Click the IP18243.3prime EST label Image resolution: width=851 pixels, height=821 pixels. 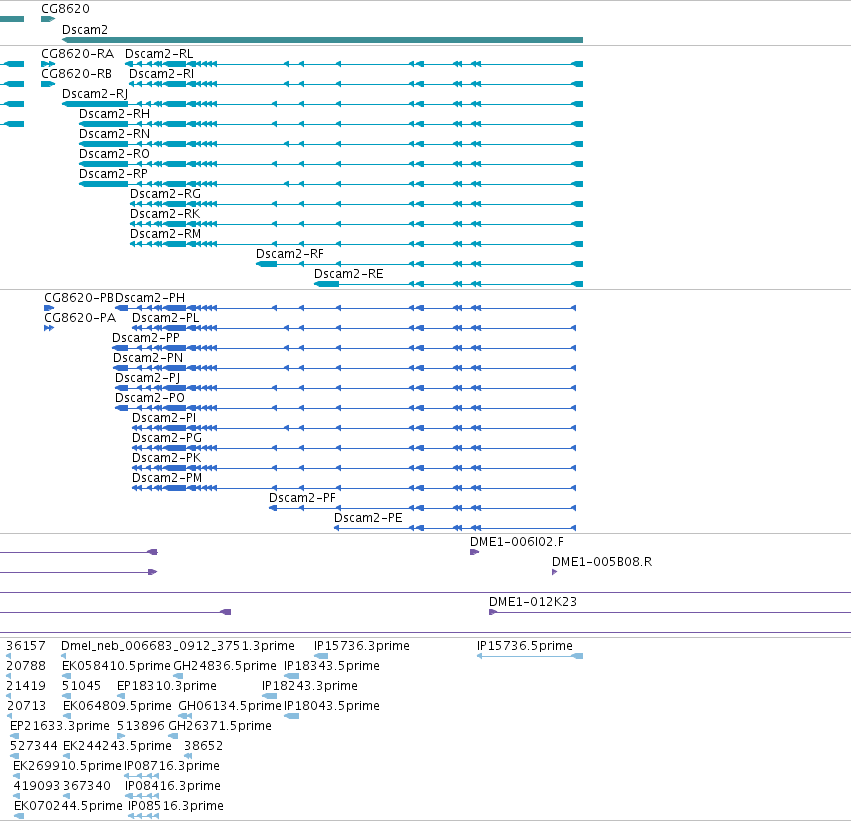[310, 686]
